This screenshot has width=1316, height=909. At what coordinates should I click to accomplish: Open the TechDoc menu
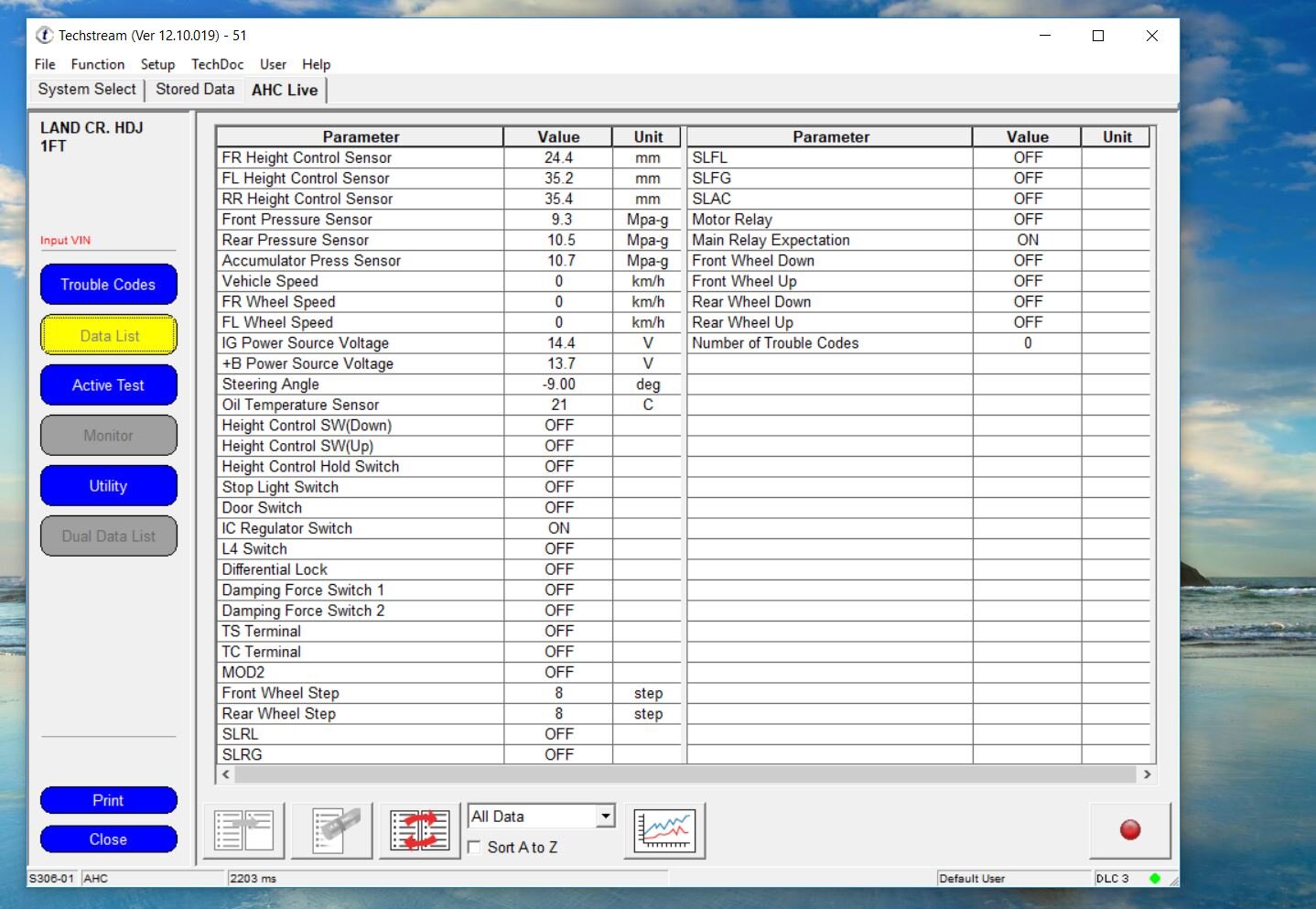click(217, 64)
